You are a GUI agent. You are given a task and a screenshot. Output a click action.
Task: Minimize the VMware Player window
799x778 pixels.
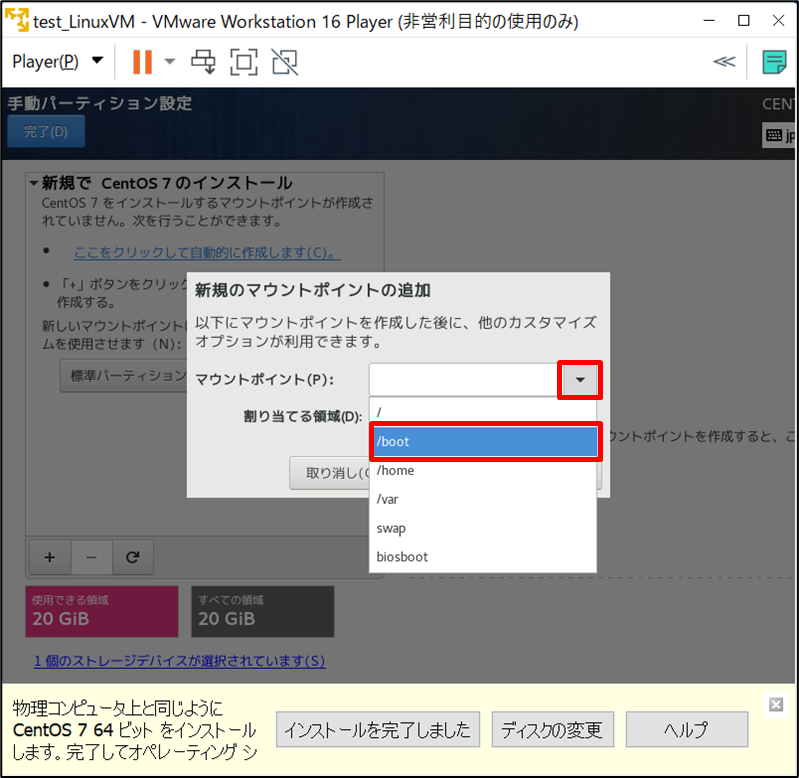(709, 21)
